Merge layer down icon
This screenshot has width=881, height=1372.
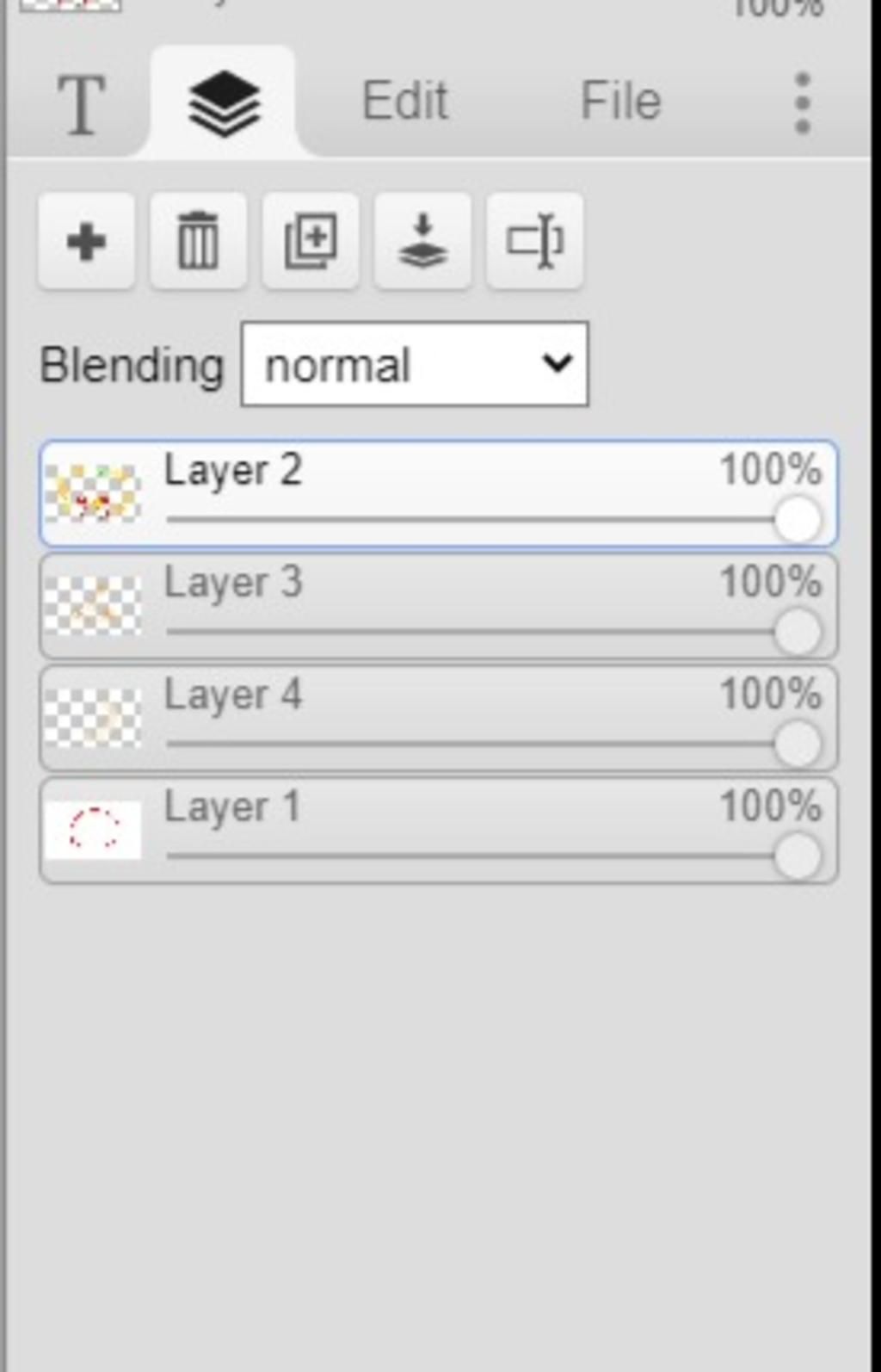click(x=422, y=242)
